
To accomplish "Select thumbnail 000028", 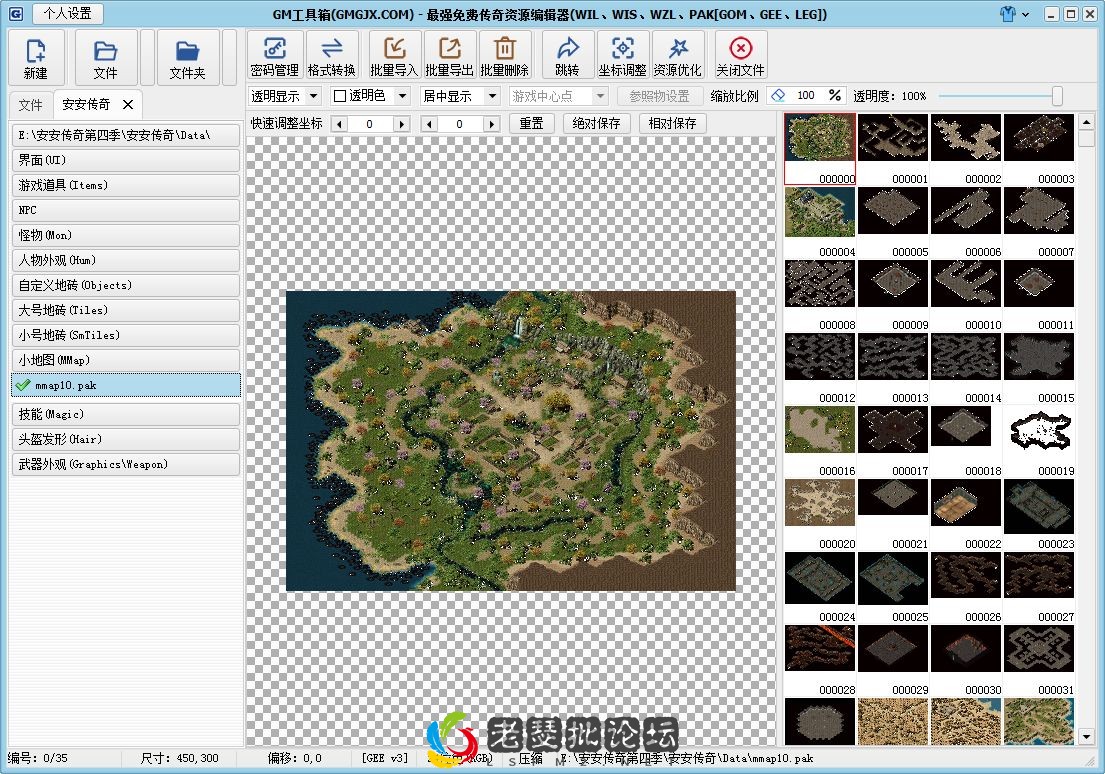I will [820, 659].
